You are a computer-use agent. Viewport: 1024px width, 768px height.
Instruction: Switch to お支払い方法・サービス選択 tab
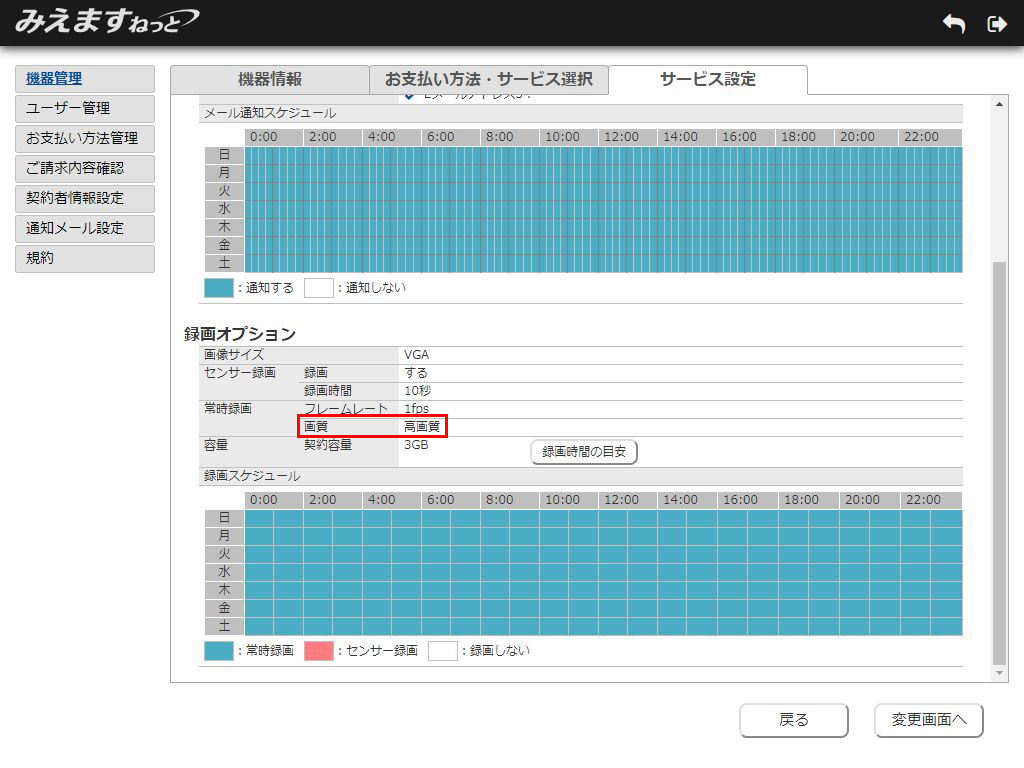click(x=489, y=80)
